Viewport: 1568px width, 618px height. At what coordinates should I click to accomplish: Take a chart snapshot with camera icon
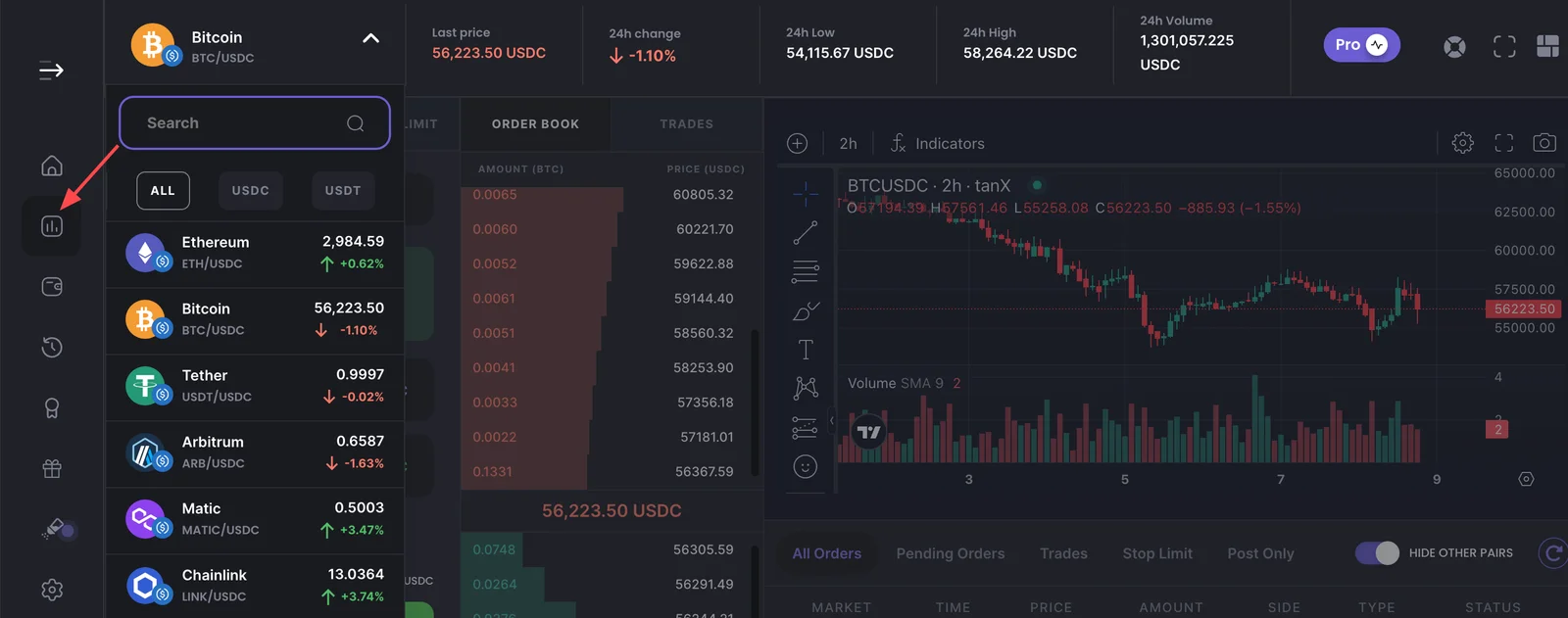pos(1544,143)
